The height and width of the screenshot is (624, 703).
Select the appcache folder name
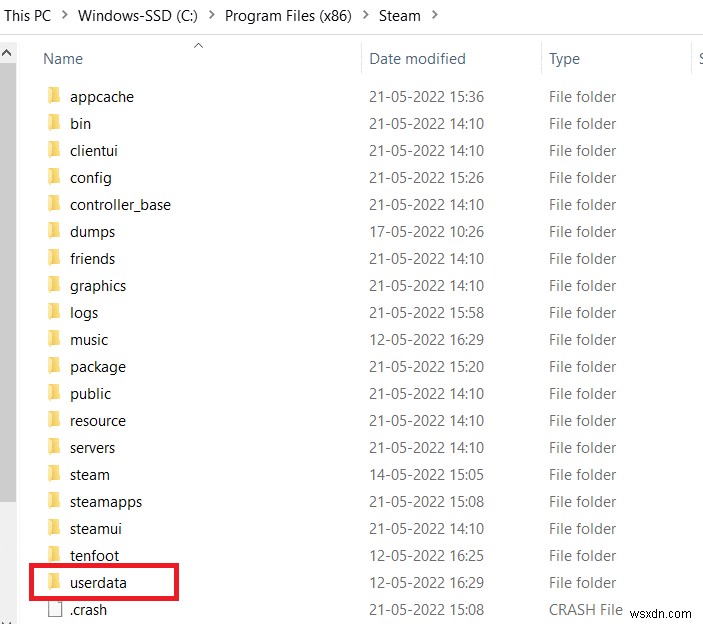(102, 97)
